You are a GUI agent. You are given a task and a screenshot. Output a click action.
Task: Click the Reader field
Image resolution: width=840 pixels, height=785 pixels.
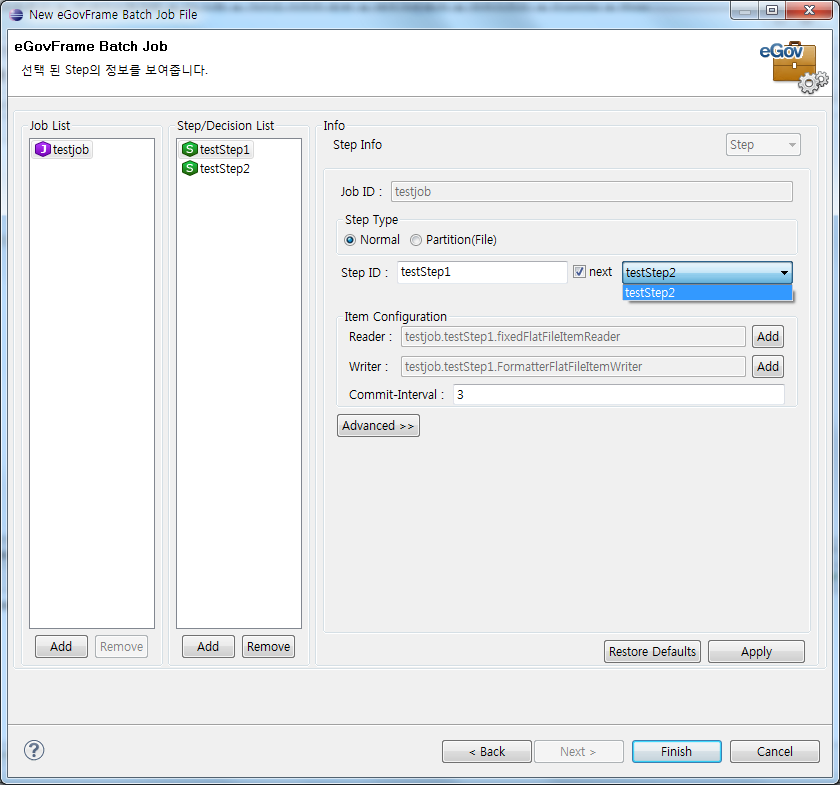click(x=573, y=337)
